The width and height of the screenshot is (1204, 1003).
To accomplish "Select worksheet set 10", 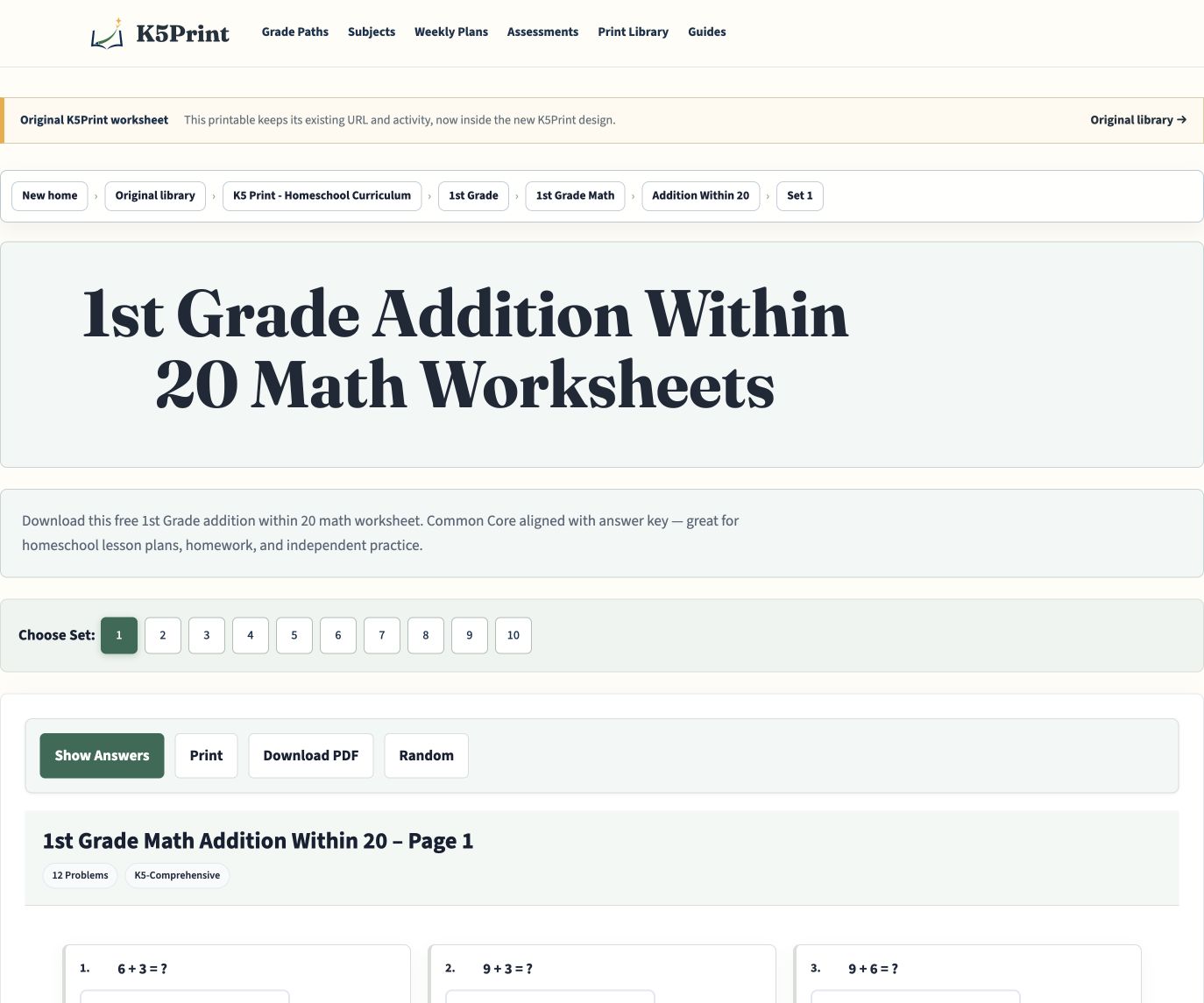I will [x=513, y=636].
